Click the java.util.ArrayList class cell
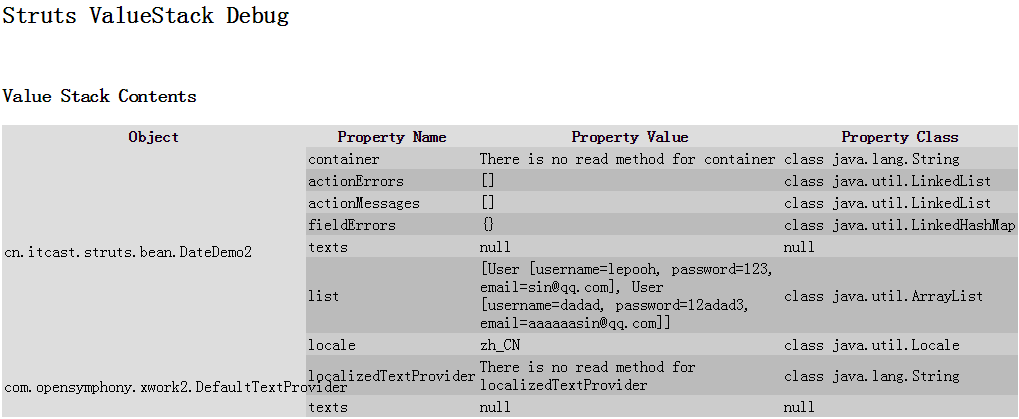1019x419 pixels. click(883, 296)
